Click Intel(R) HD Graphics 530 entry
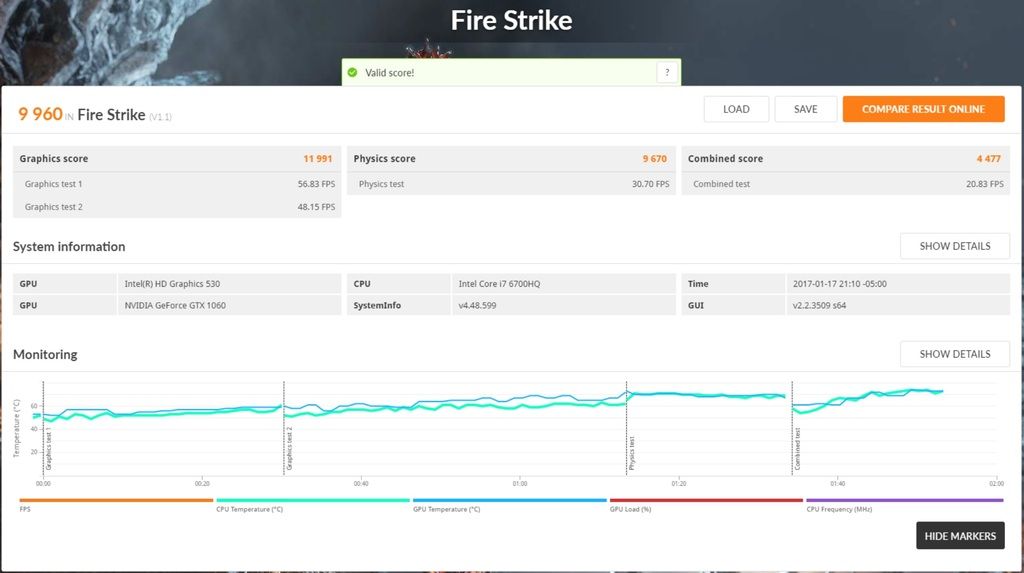 point(172,284)
